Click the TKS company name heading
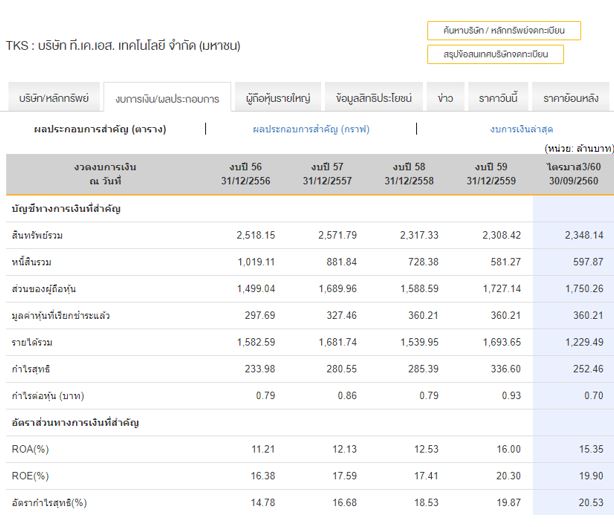Viewport: 614px width, 527px height. [123, 46]
